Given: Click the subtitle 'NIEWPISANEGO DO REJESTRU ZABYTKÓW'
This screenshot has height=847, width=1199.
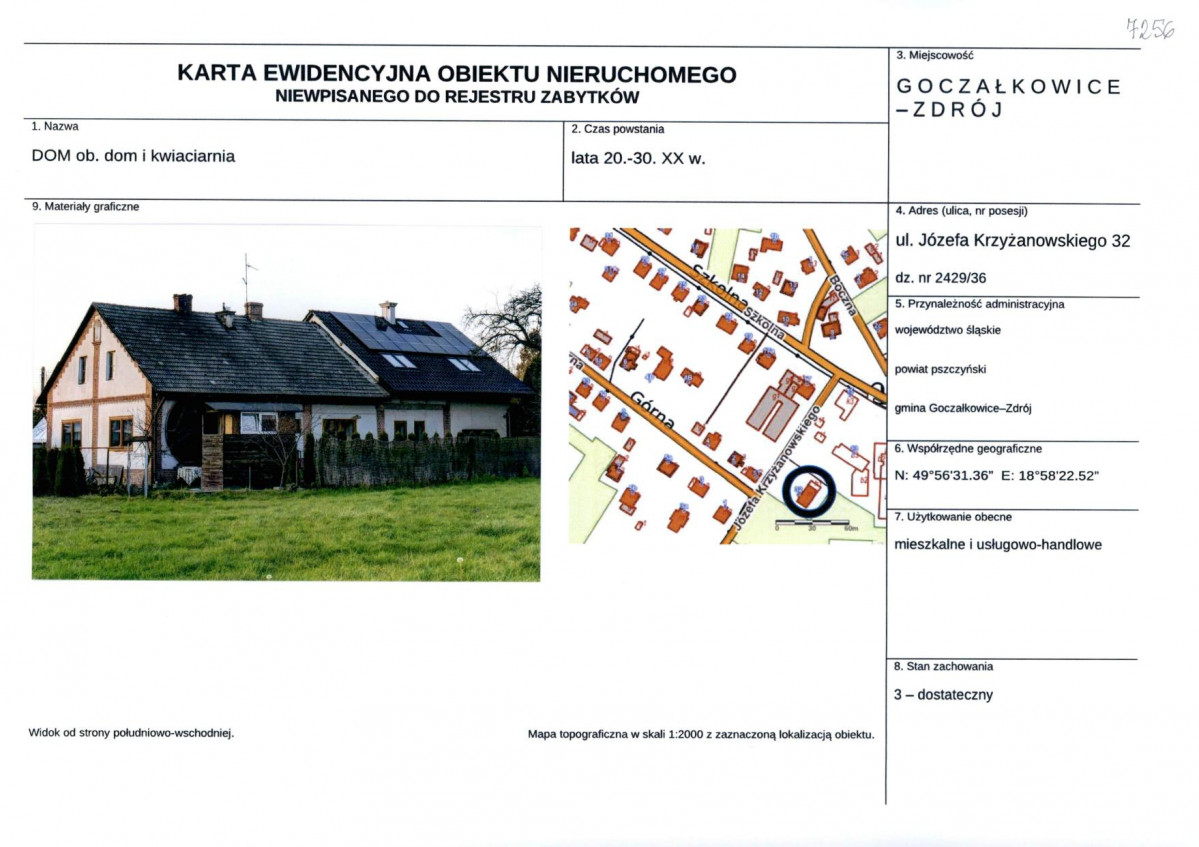Looking at the screenshot, I should coord(457,97).
